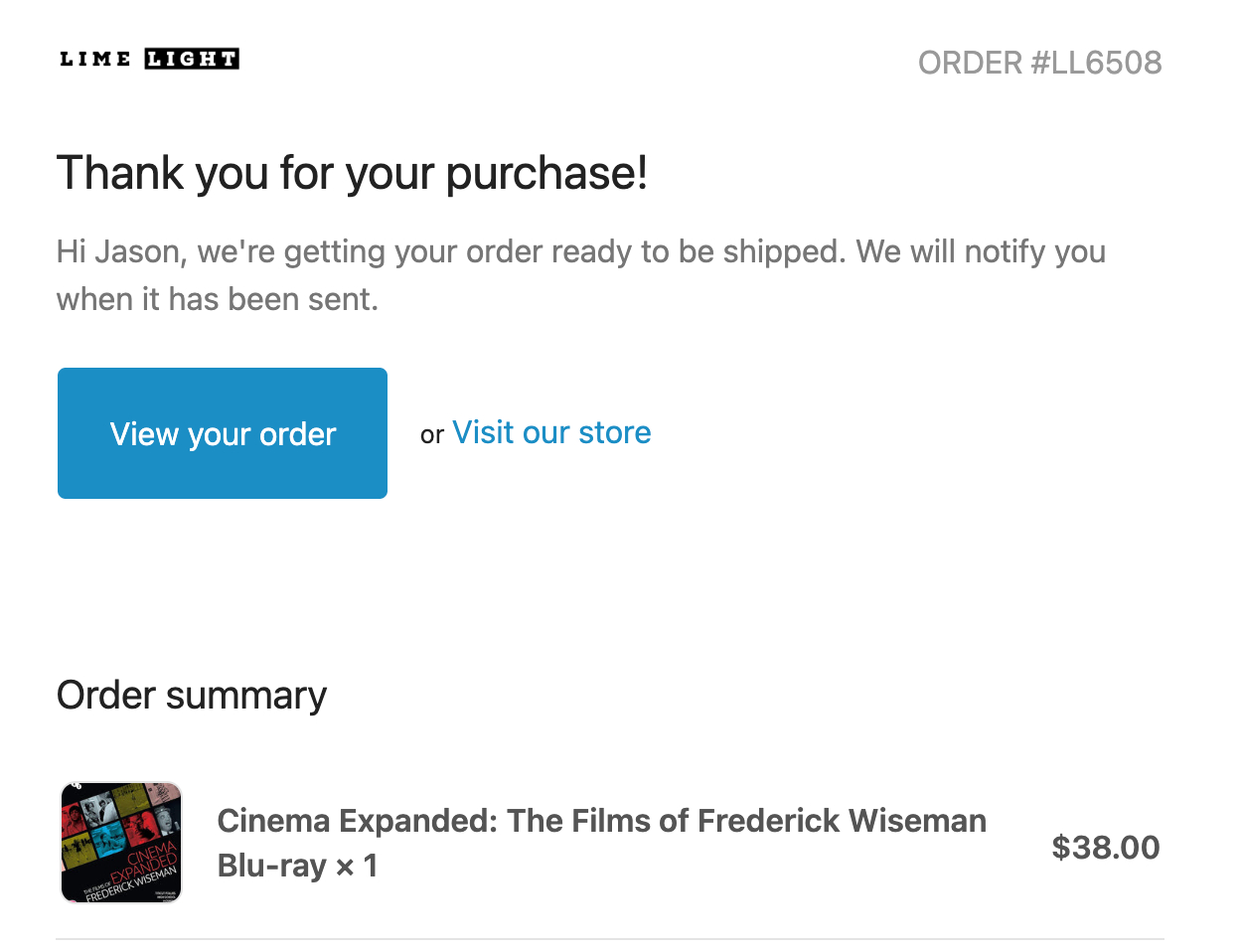Screen dimensions: 1242x952
Task: Click the black LIGHT box in logo
Action: click(192, 59)
